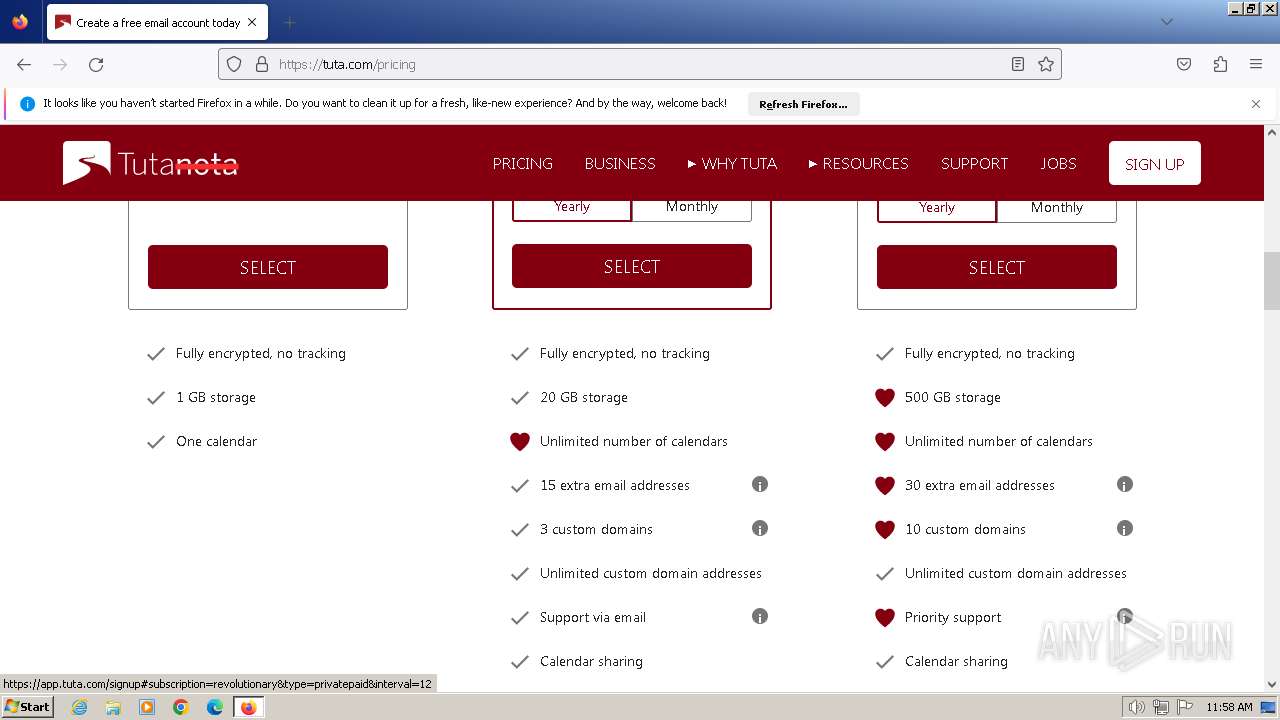This screenshot has height=720, width=1280.
Task: Click the Refresh Firefox… button
Action: tap(803, 104)
